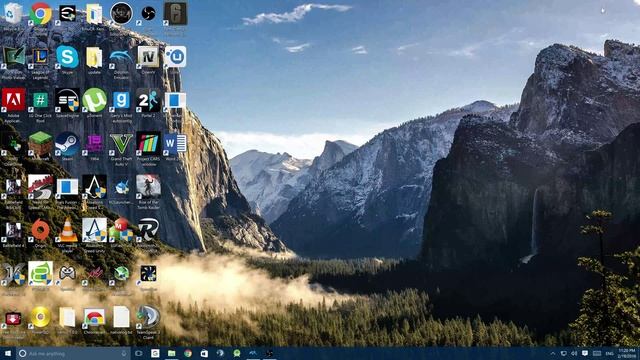The height and width of the screenshot is (360, 640).
Task: Launch the VLC media player shortcut
Action: (67, 230)
